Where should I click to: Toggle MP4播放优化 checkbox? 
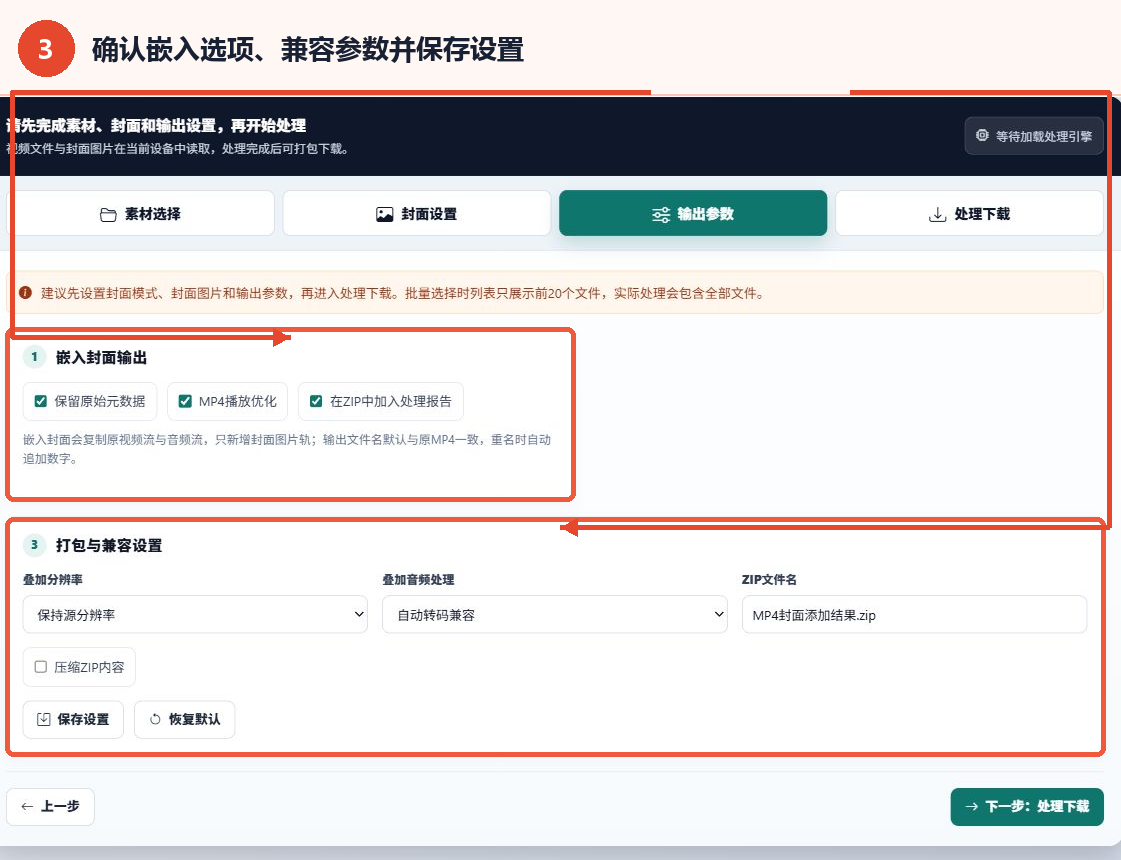[x=185, y=401]
